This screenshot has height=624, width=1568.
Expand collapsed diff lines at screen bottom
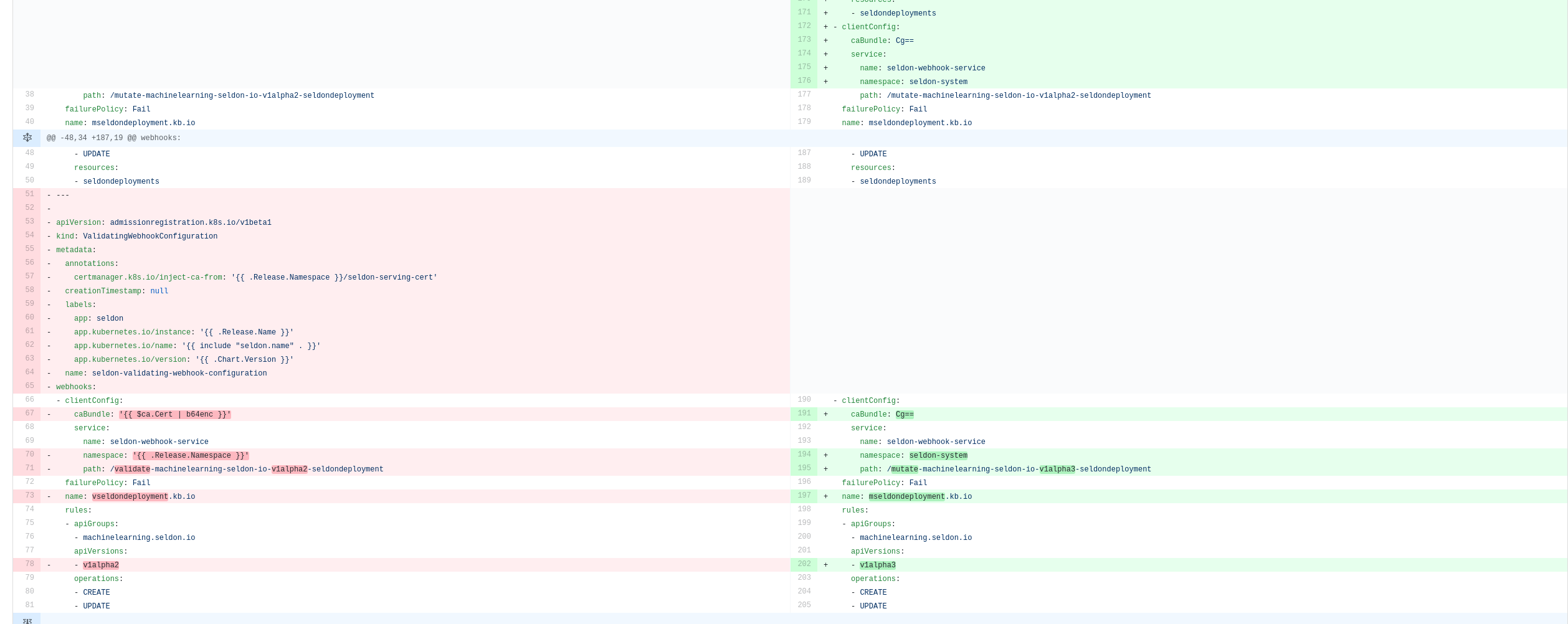tap(27, 621)
